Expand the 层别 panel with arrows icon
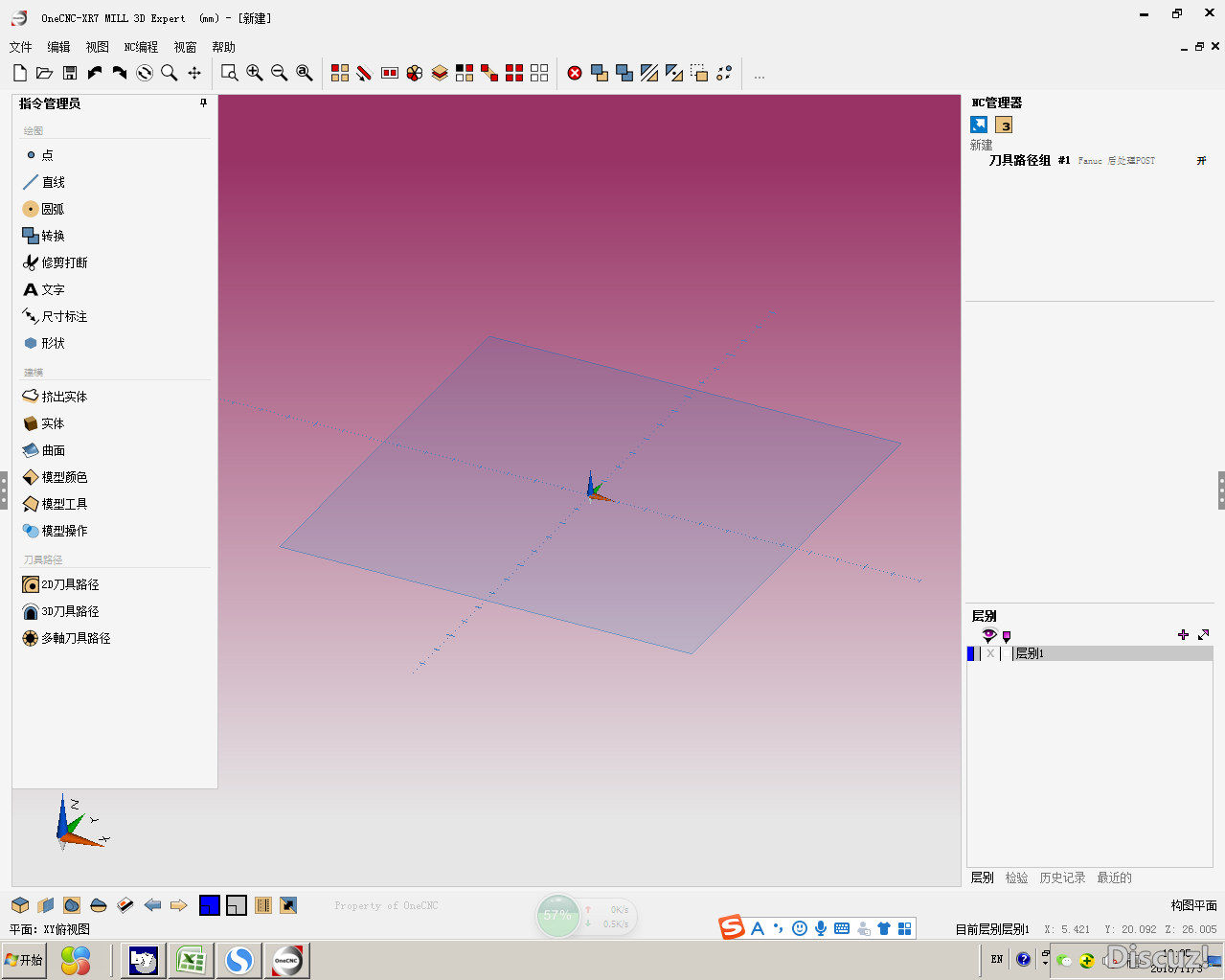 point(1204,634)
